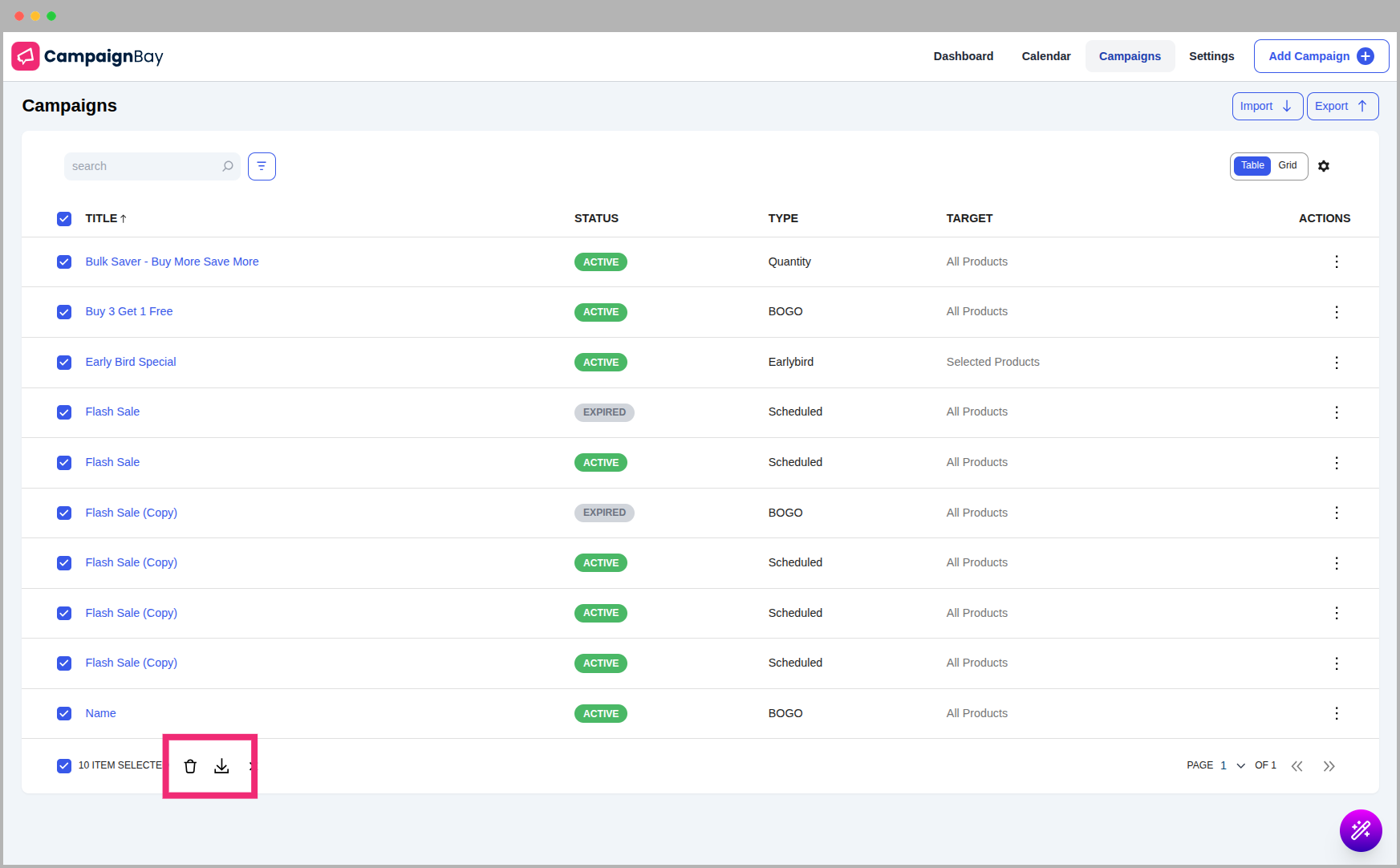Open the bulk delete trash icon

point(190,766)
